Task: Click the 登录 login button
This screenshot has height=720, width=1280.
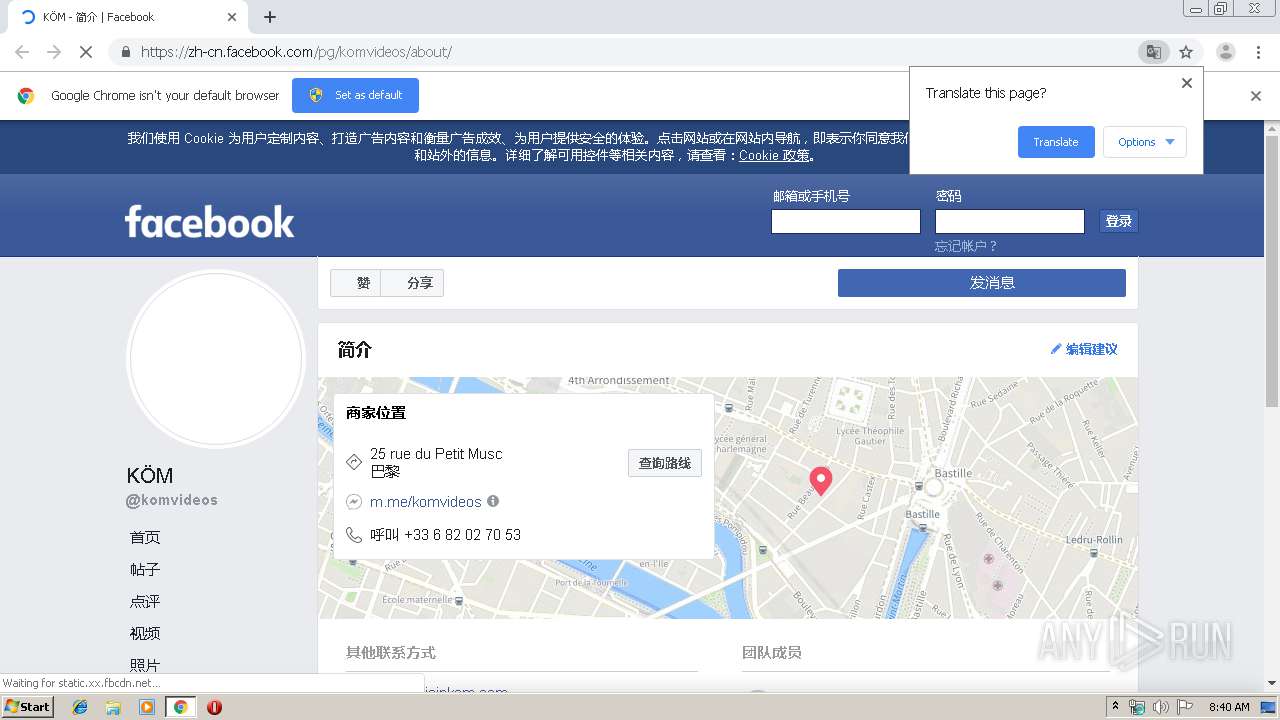Action: (1119, 221)
